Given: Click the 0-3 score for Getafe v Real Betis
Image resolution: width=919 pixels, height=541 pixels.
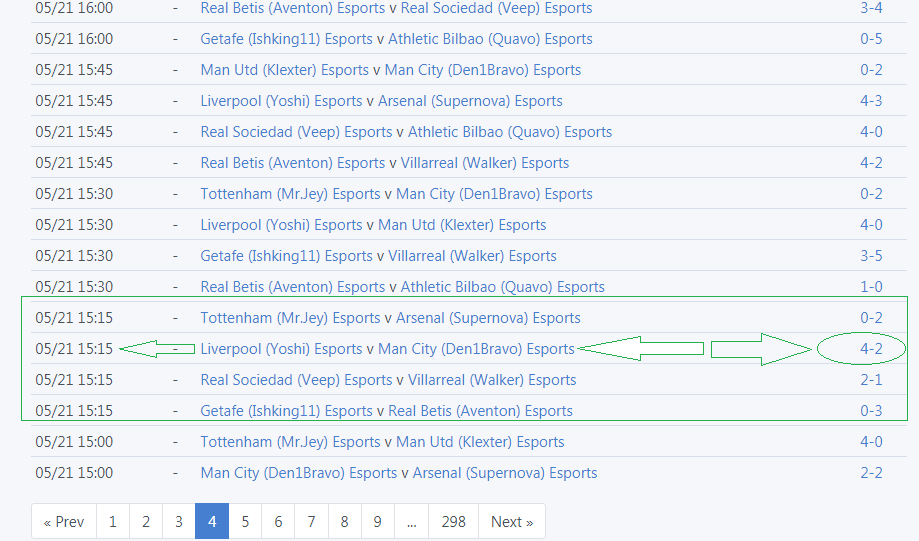Looking at the screenshot, I should 871,411.
